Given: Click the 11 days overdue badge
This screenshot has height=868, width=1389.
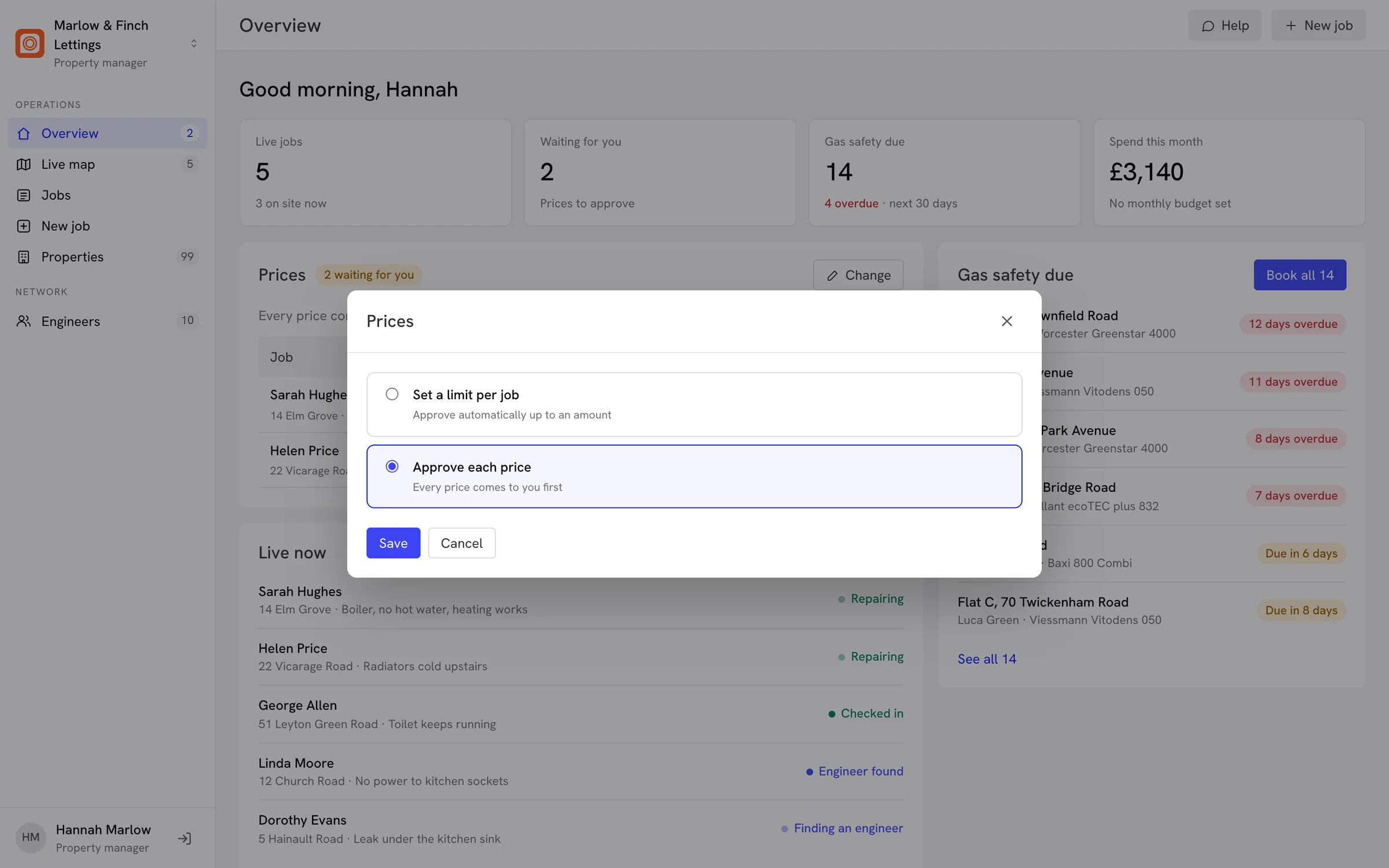Looking at the screenshot, I should point(1293,382).
